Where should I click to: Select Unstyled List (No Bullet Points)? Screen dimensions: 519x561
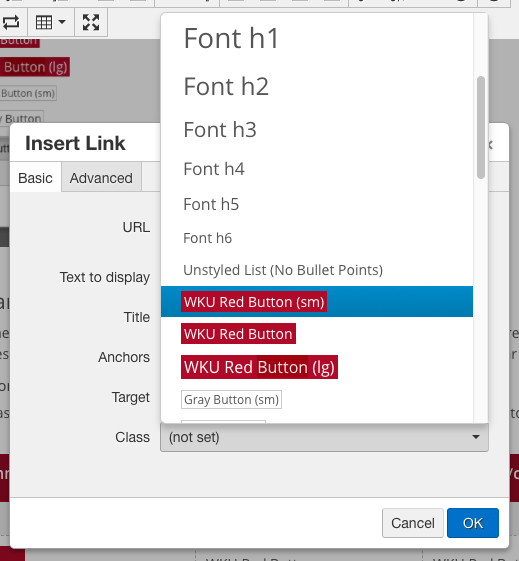pyautogui.click(x=317, y=270)
